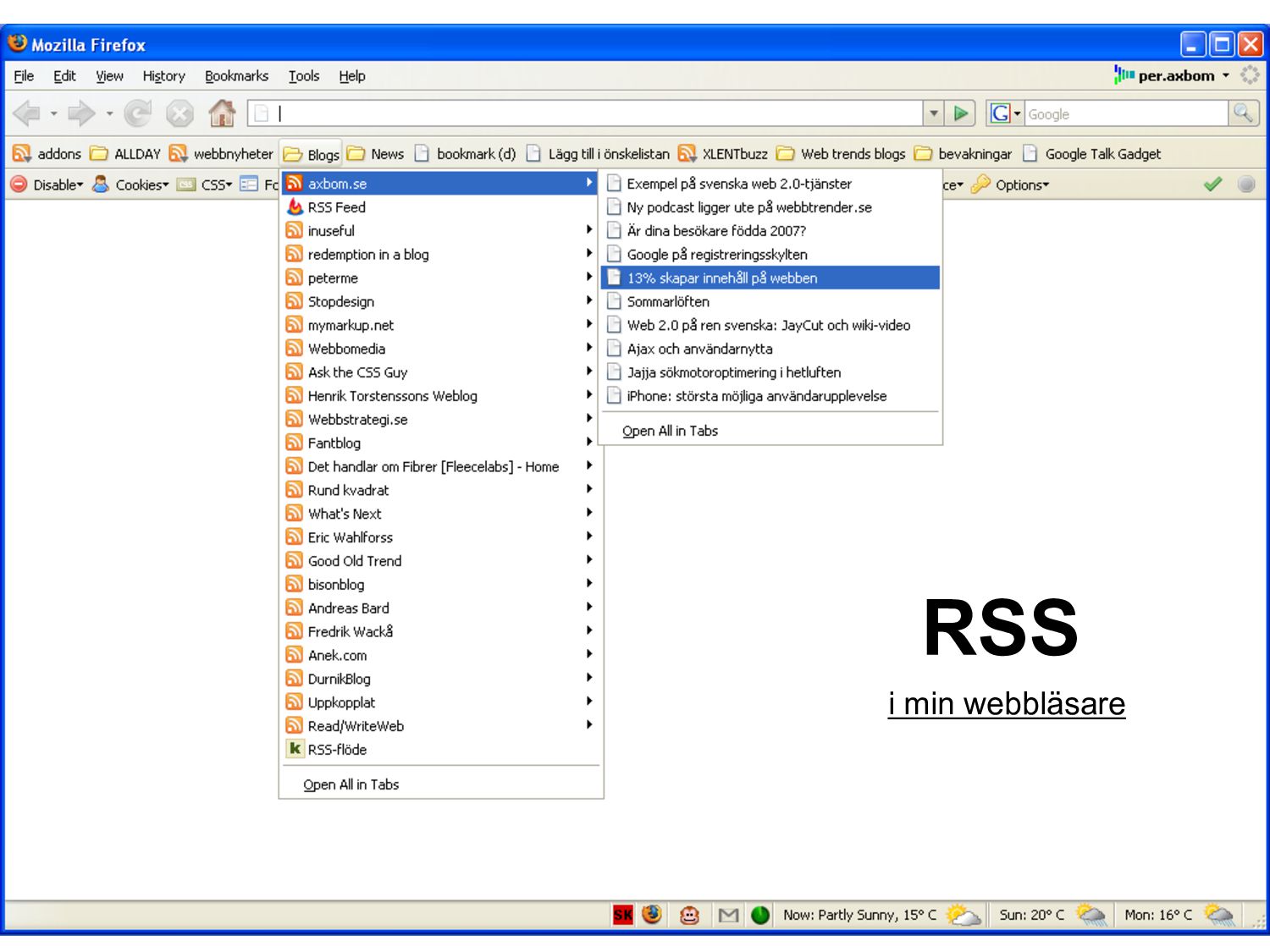The image size is (1270, 952).
Task: Click the search box input field
Action: (x=1126, y=113)
